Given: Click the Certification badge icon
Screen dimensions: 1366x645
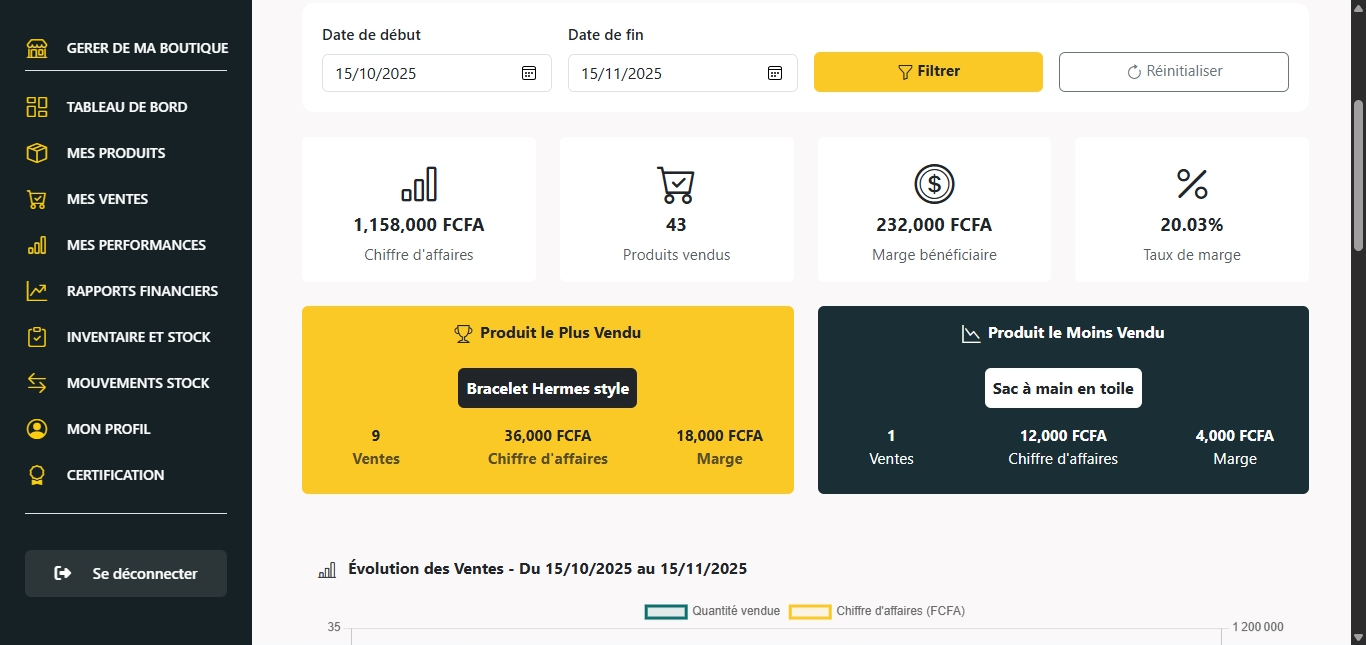Looking at the screenshot, I should pyautogui.click(x=37, y=475).
